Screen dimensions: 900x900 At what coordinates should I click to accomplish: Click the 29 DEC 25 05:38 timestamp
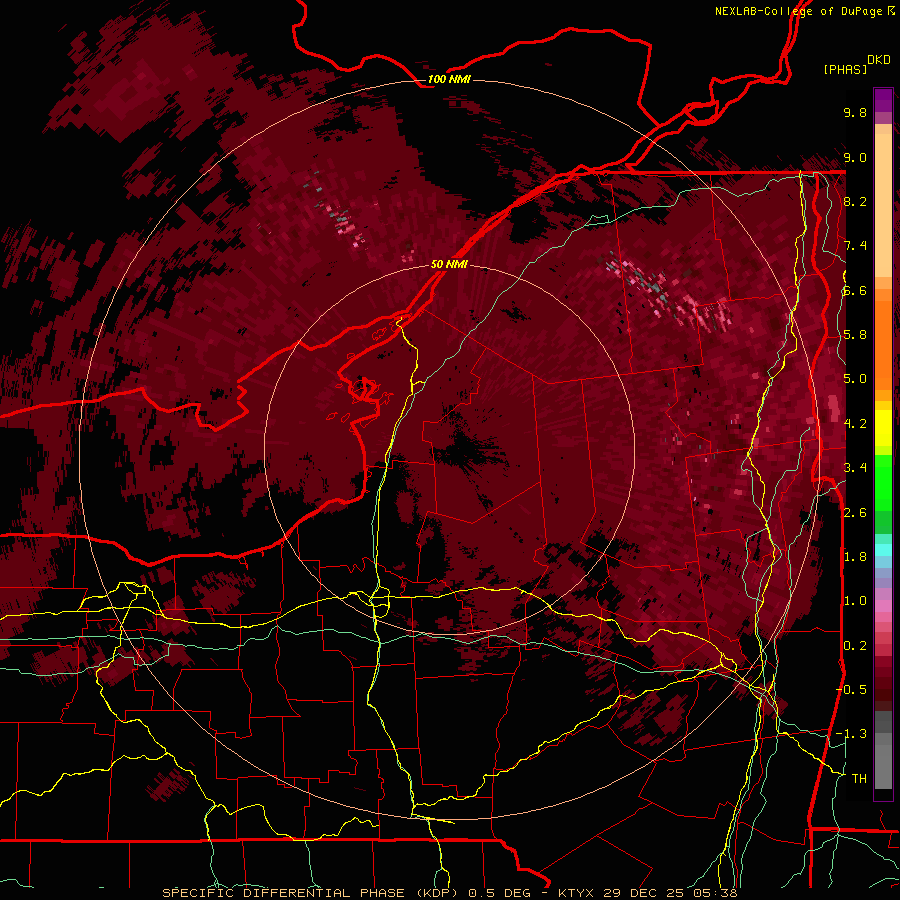(670, 893)
